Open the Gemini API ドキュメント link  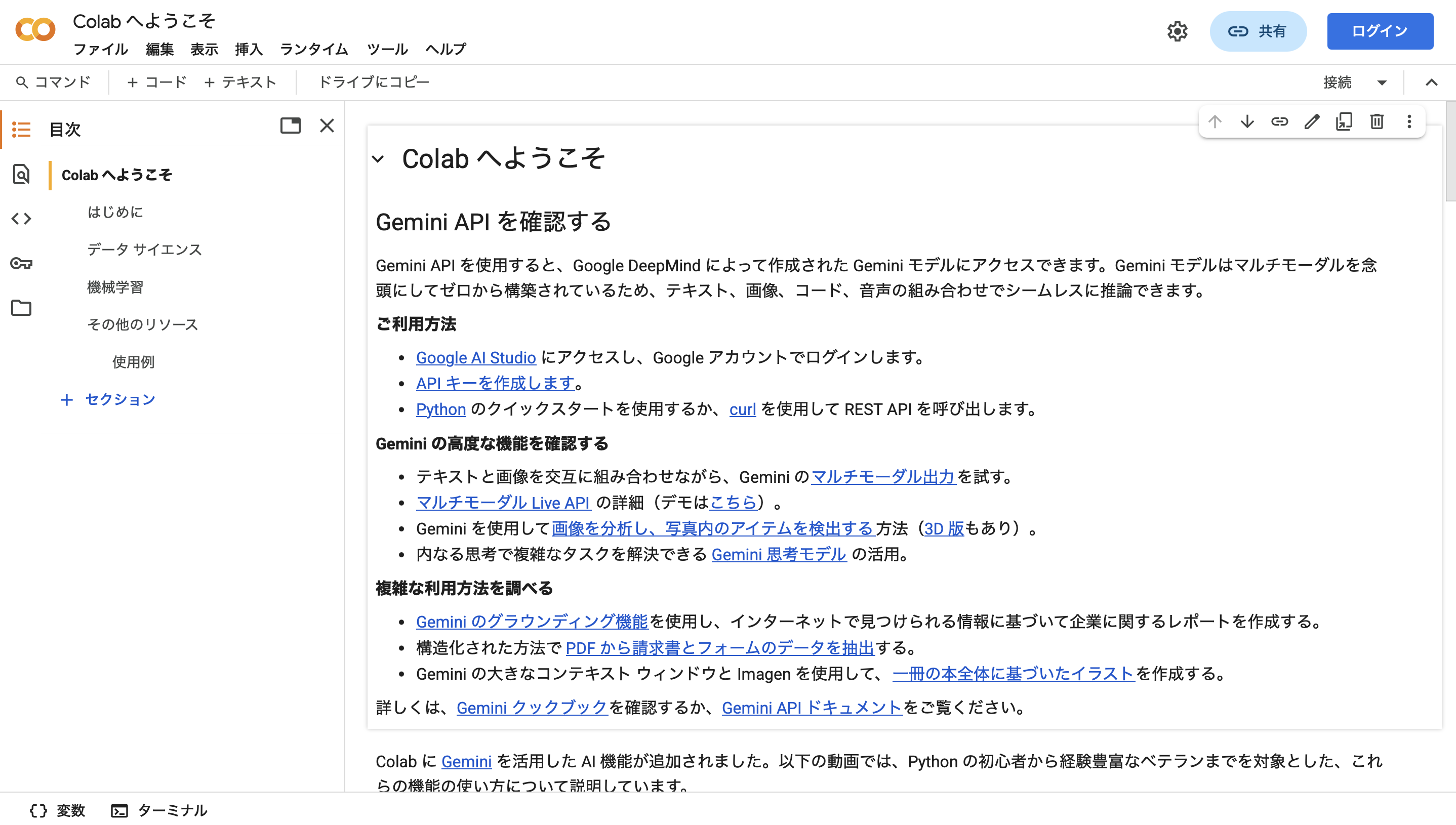click(x=812, y=708)
